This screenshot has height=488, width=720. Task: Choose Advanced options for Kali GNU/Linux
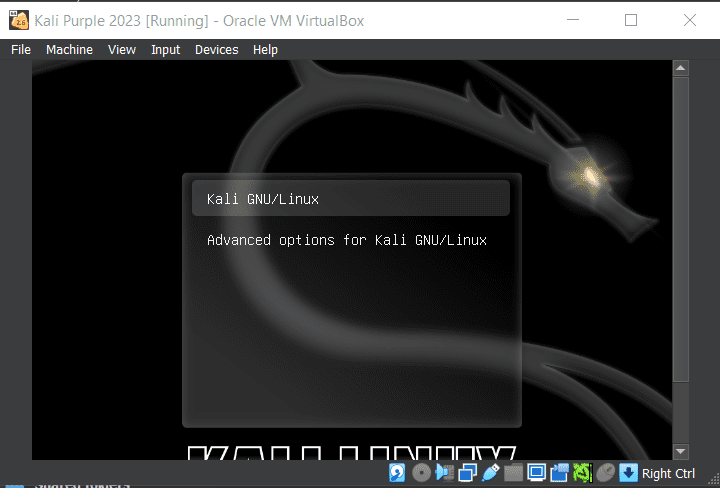(x=346, y=240)
